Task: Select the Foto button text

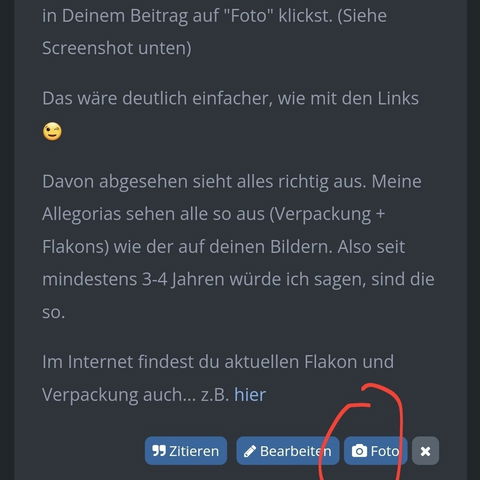Action: 385,451
